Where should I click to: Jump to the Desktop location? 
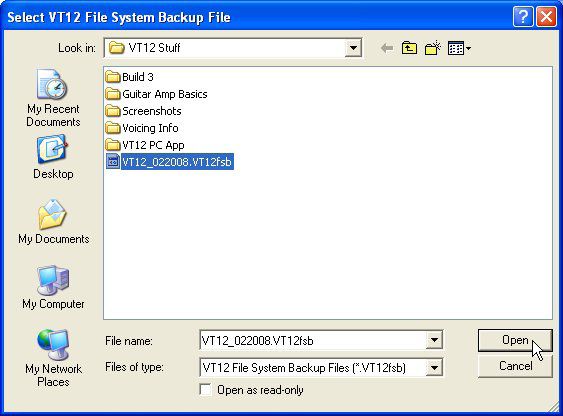[53, 157]
